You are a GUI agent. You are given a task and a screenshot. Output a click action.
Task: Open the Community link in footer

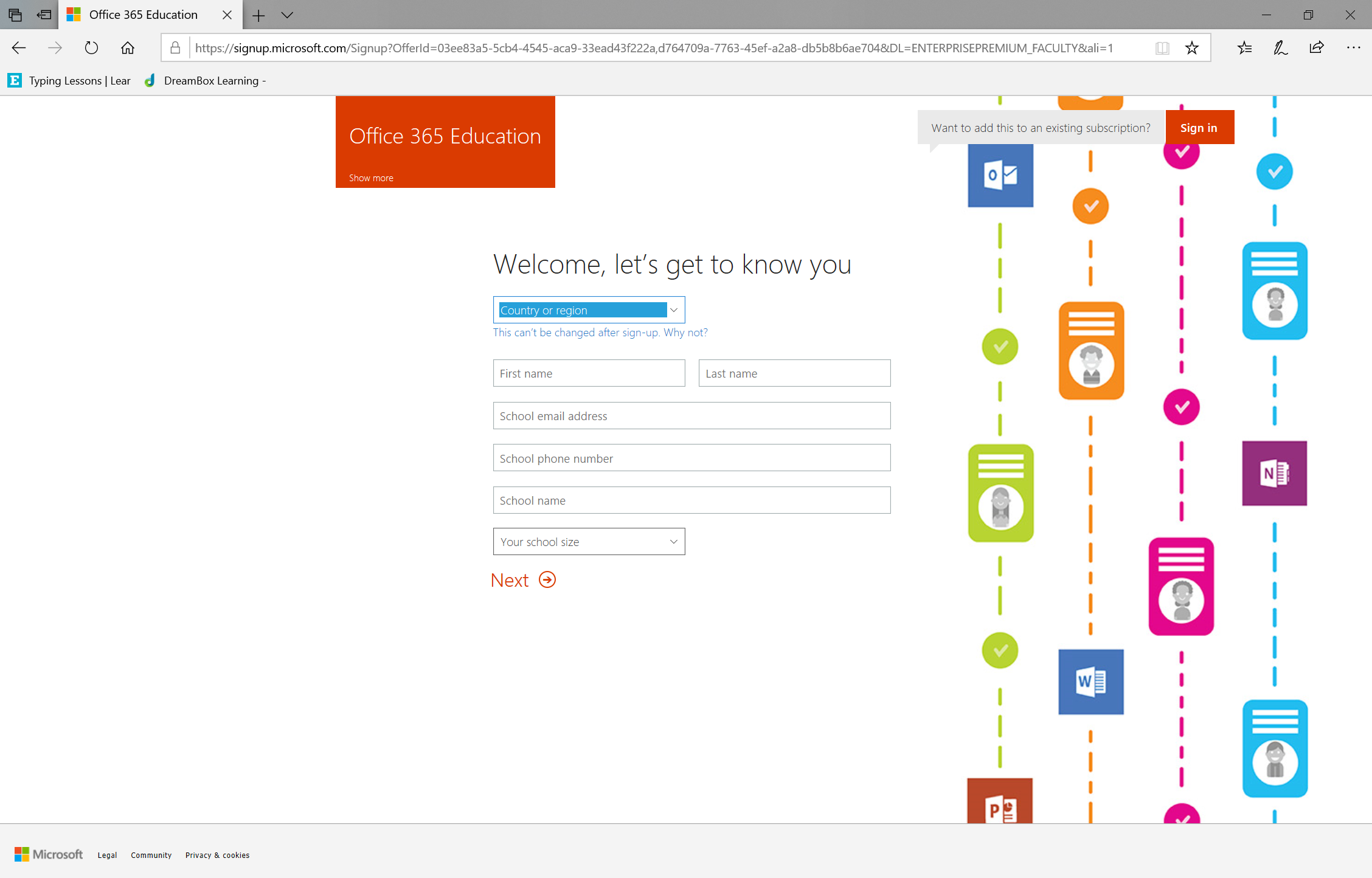tap(151, 855)
